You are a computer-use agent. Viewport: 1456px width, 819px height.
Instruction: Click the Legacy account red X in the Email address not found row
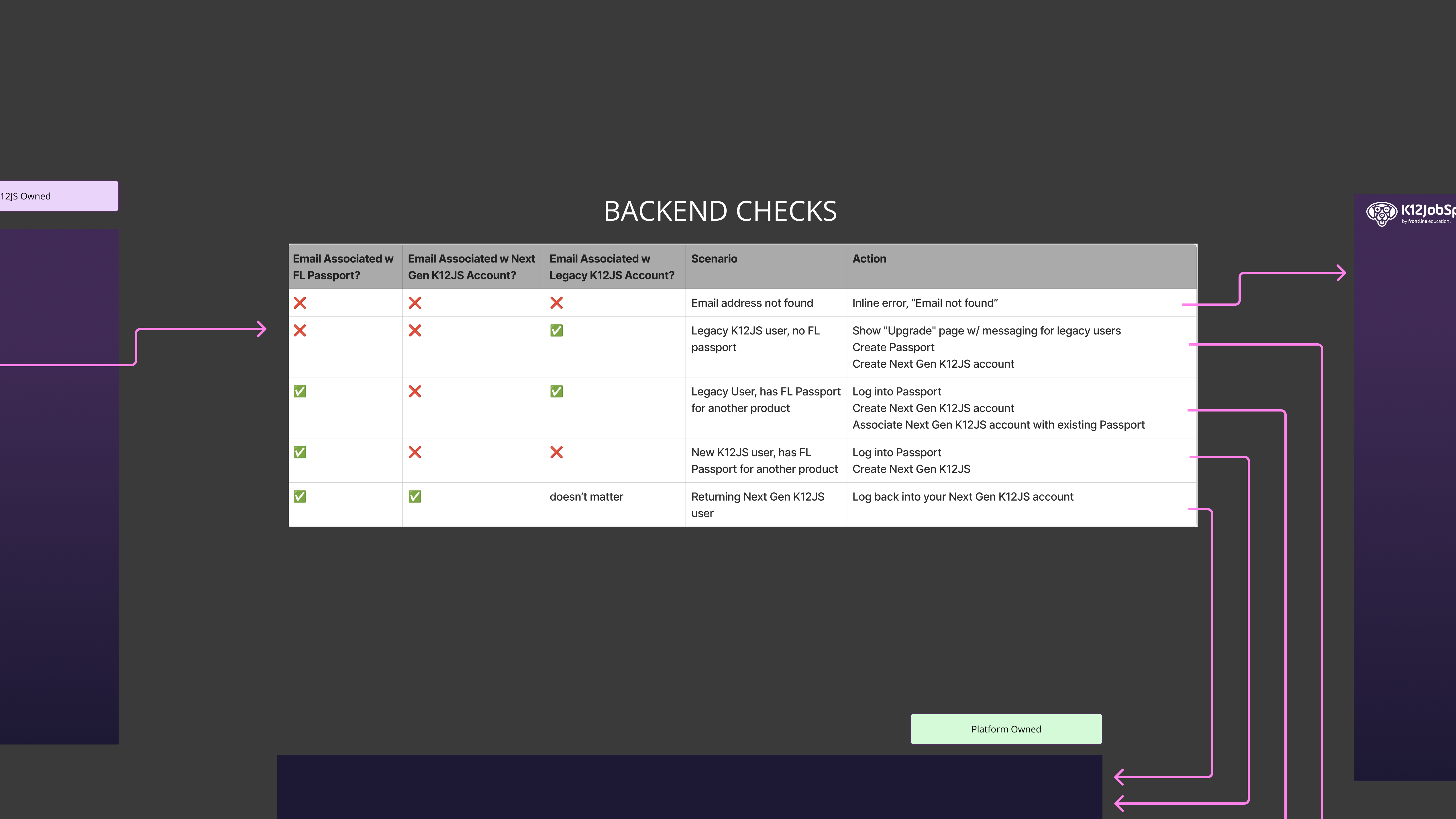pyautogui.click(x=556, y=303)
